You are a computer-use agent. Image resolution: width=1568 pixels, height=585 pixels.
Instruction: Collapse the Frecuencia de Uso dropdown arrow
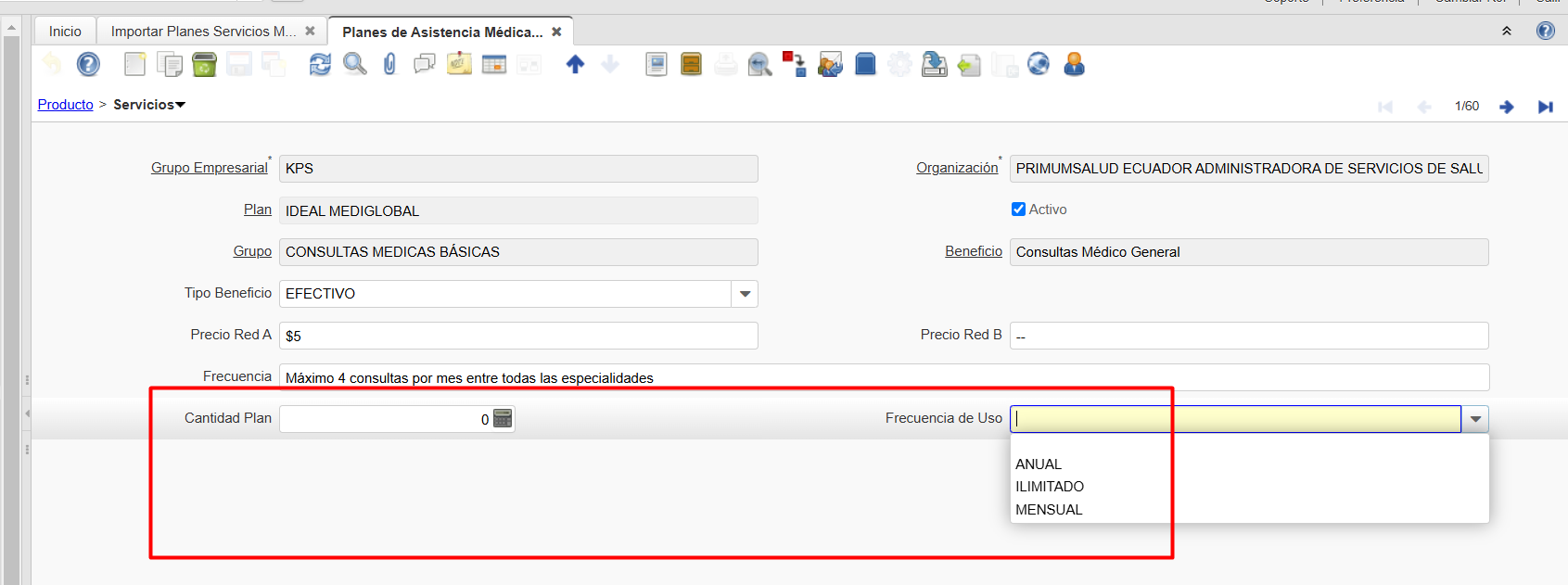1475,419
